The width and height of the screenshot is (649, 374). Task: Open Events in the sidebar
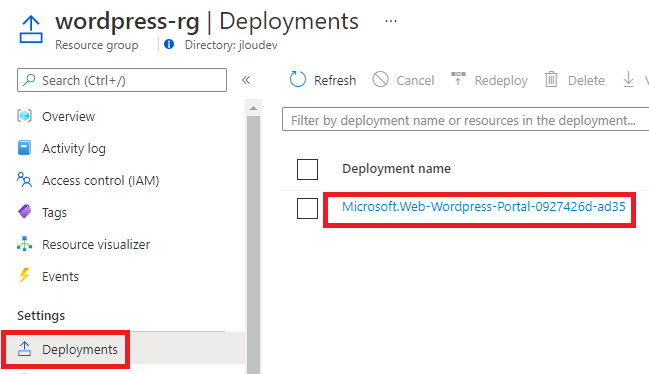tap(60, 276)
